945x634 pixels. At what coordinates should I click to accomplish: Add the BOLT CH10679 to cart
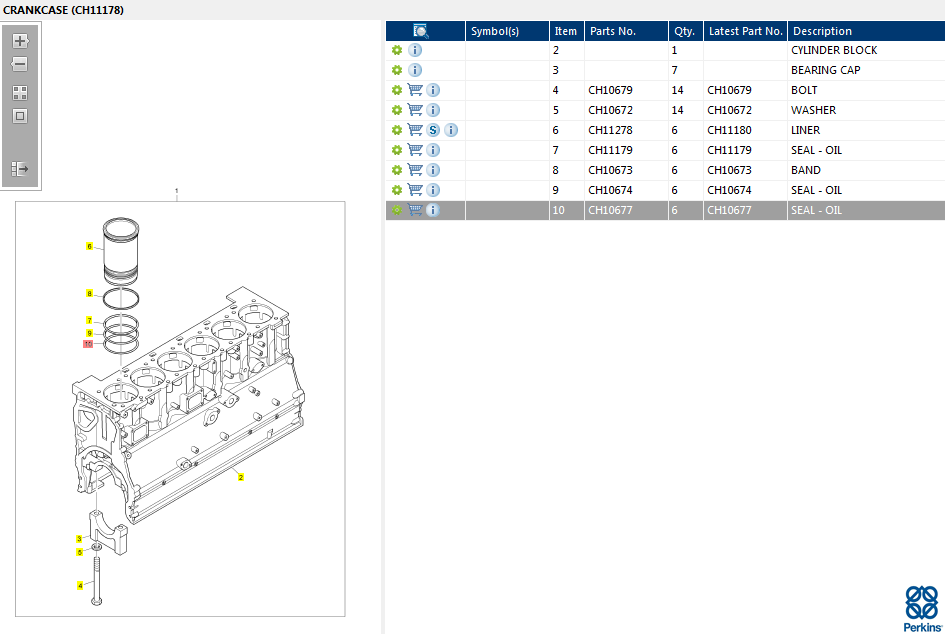click(x=415, y=90)
